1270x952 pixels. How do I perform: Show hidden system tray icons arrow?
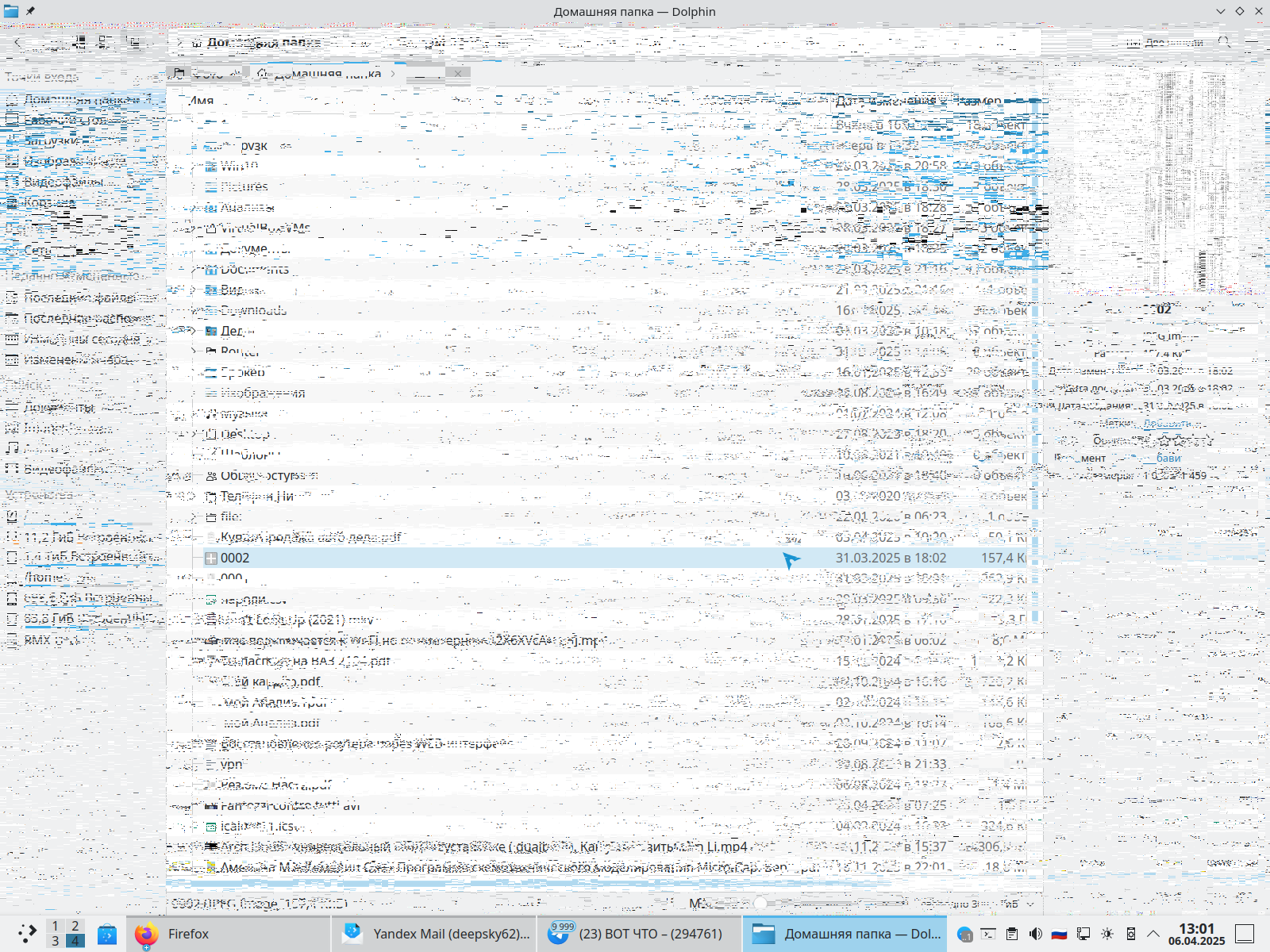(x=1153, y=934)
